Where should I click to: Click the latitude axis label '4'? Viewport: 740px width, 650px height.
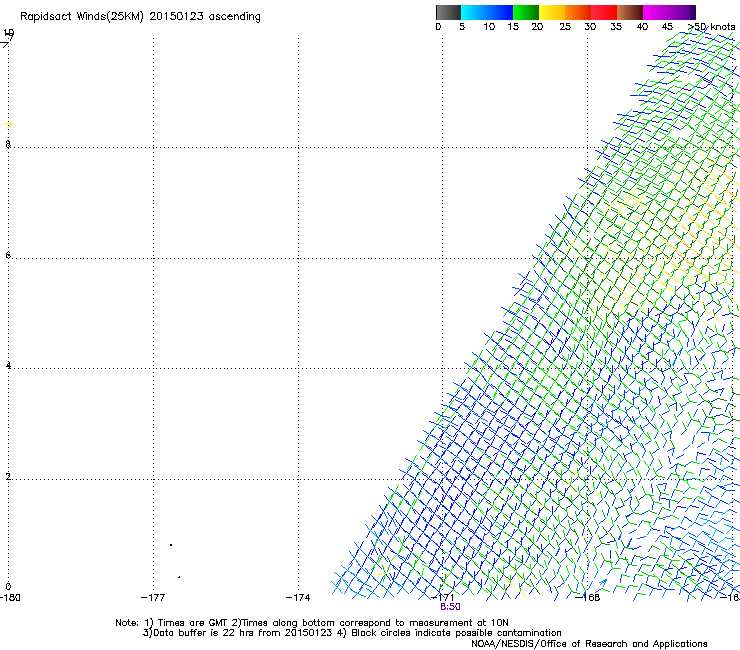8,366
